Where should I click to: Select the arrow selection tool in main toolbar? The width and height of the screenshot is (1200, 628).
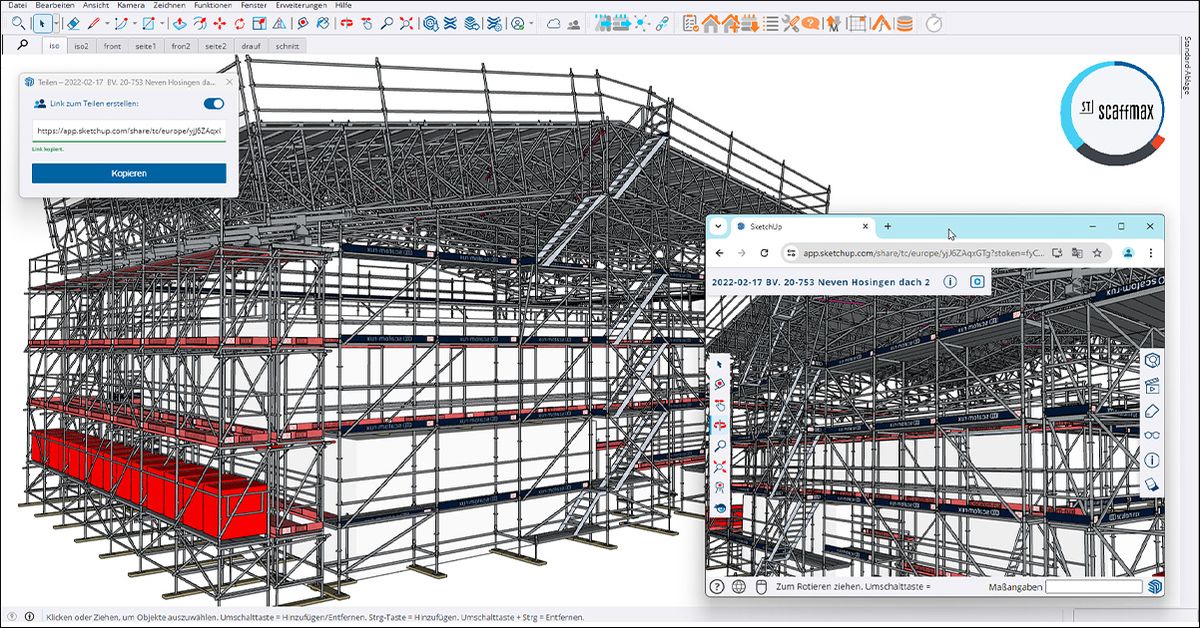point(41,23)
